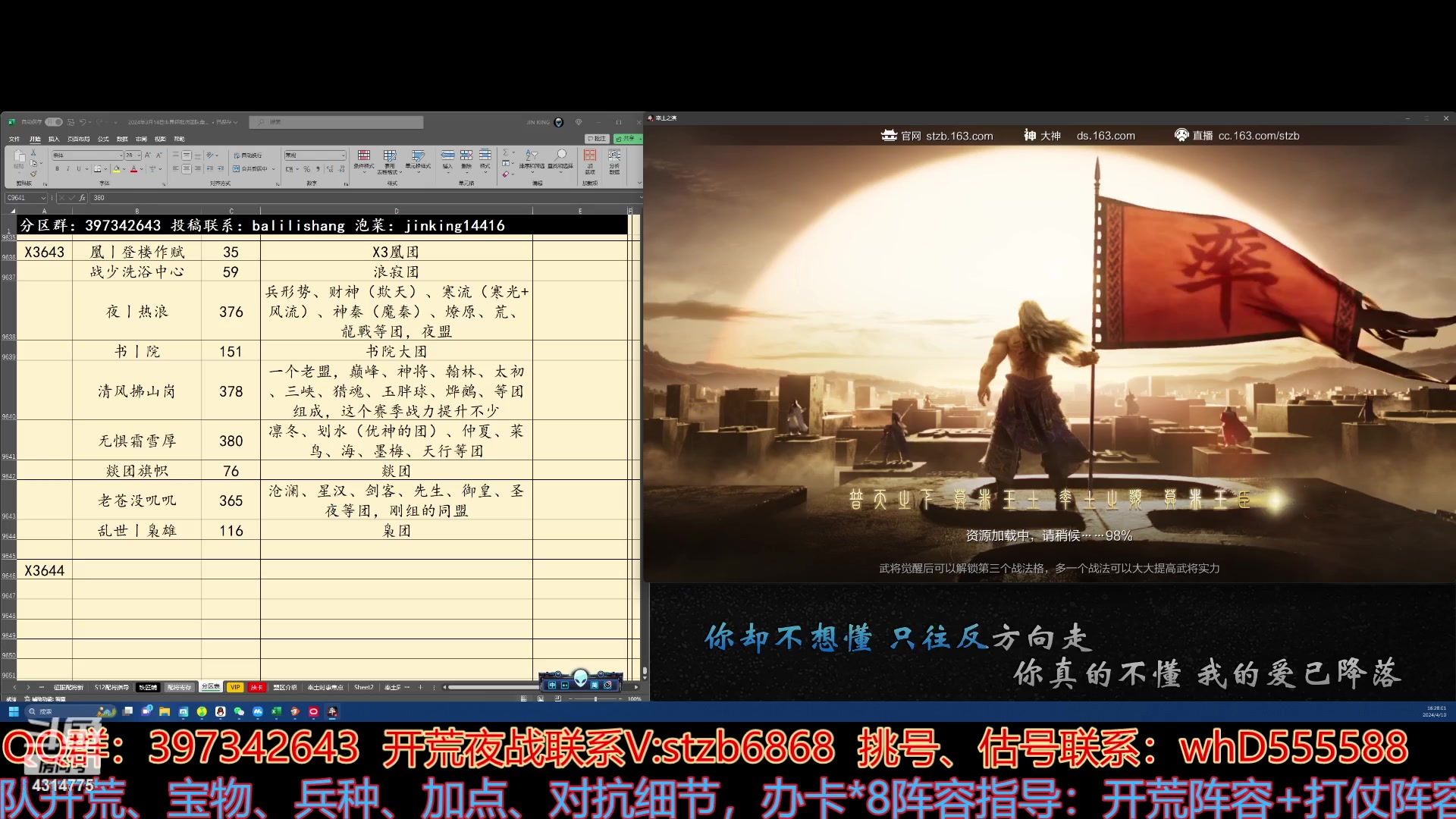Open the AutoSum sigma dropdown

[513, 152]
